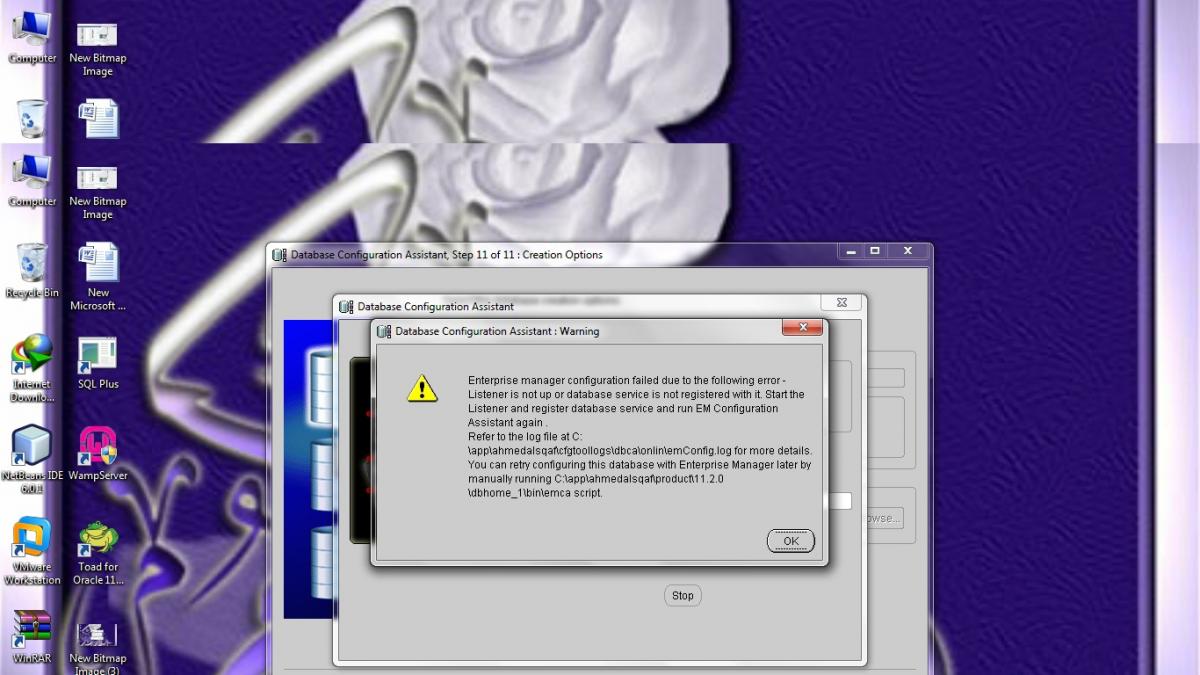Click the Warning dialog title bar icon
The height and width of the screenshot is (675, 1200).
384,331
